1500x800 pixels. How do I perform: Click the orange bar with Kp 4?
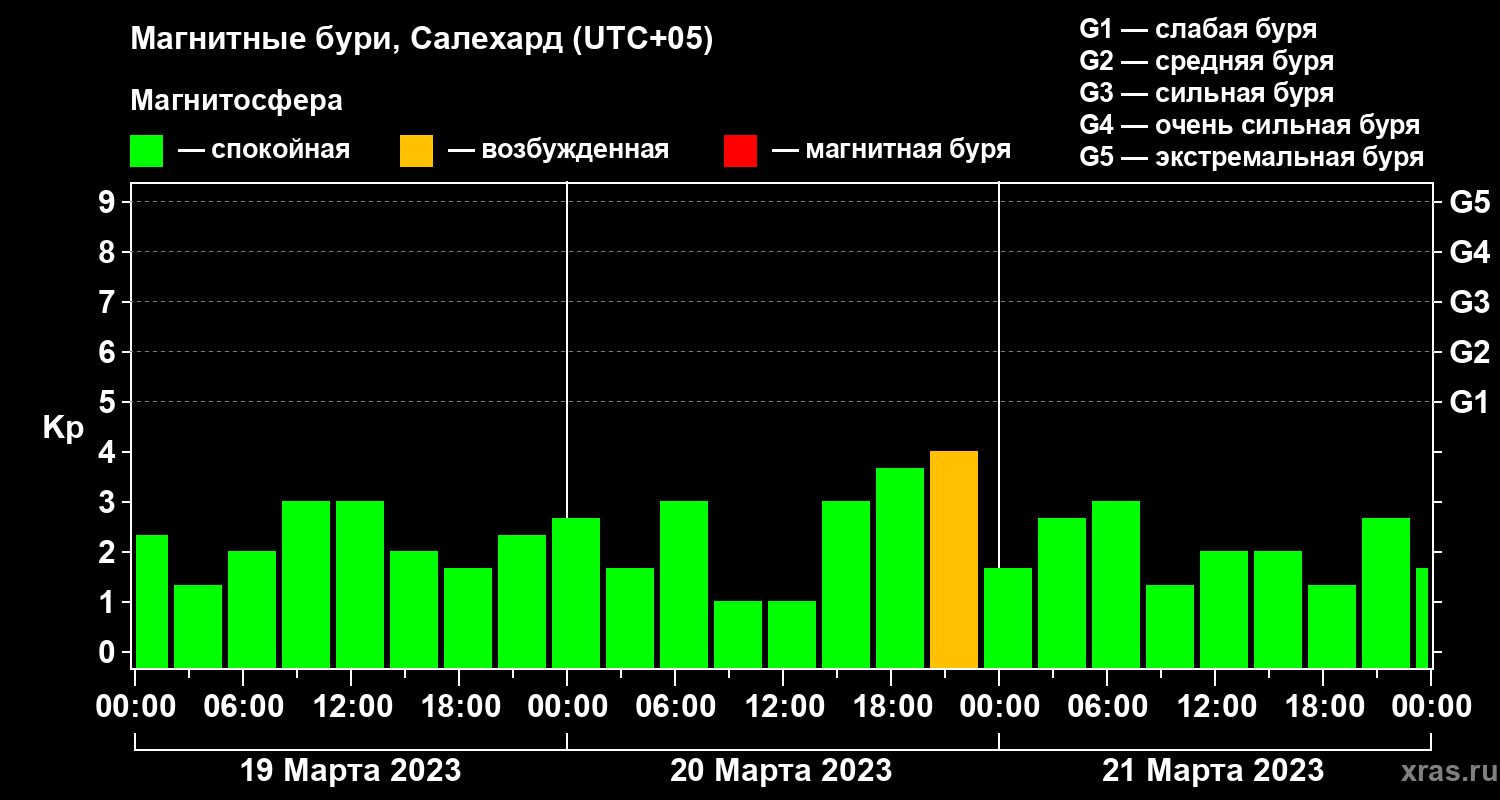[x=954, y=560]
